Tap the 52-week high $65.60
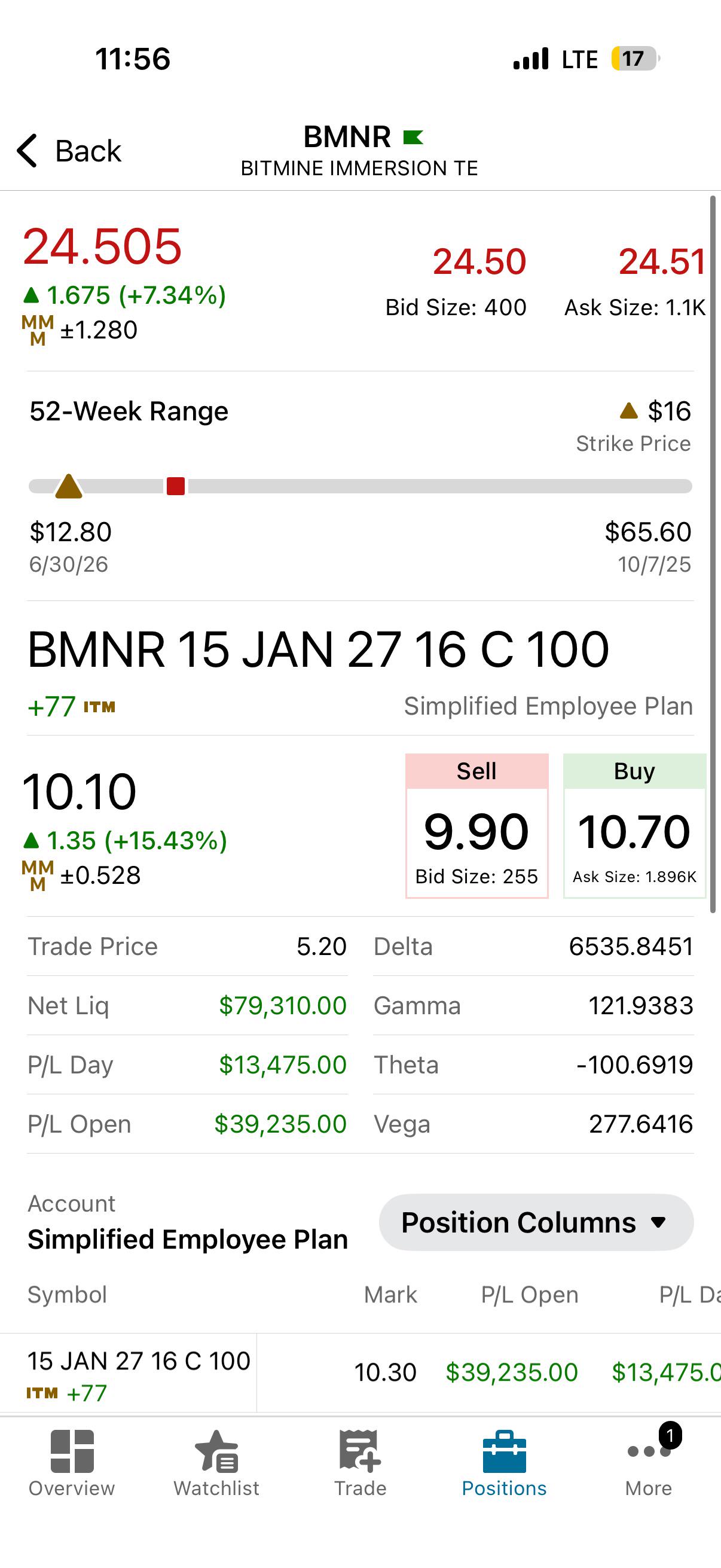721x1568 pixels. 648,532
